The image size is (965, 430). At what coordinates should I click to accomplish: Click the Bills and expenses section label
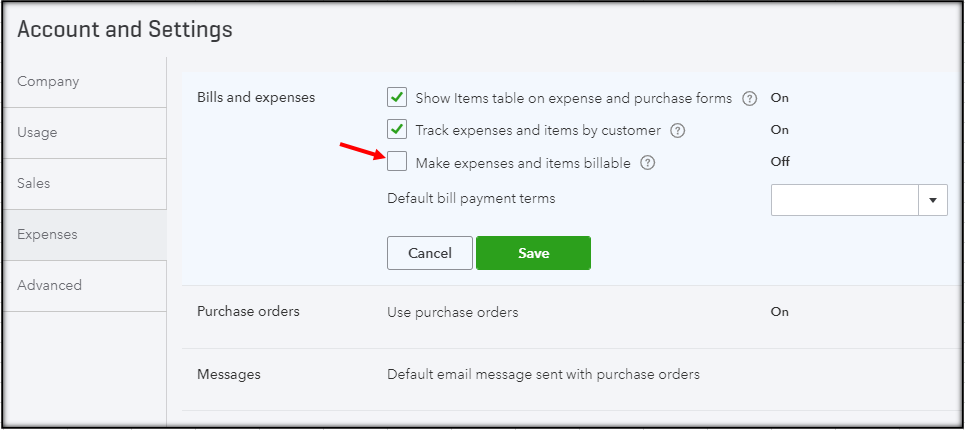coord(255,98)
